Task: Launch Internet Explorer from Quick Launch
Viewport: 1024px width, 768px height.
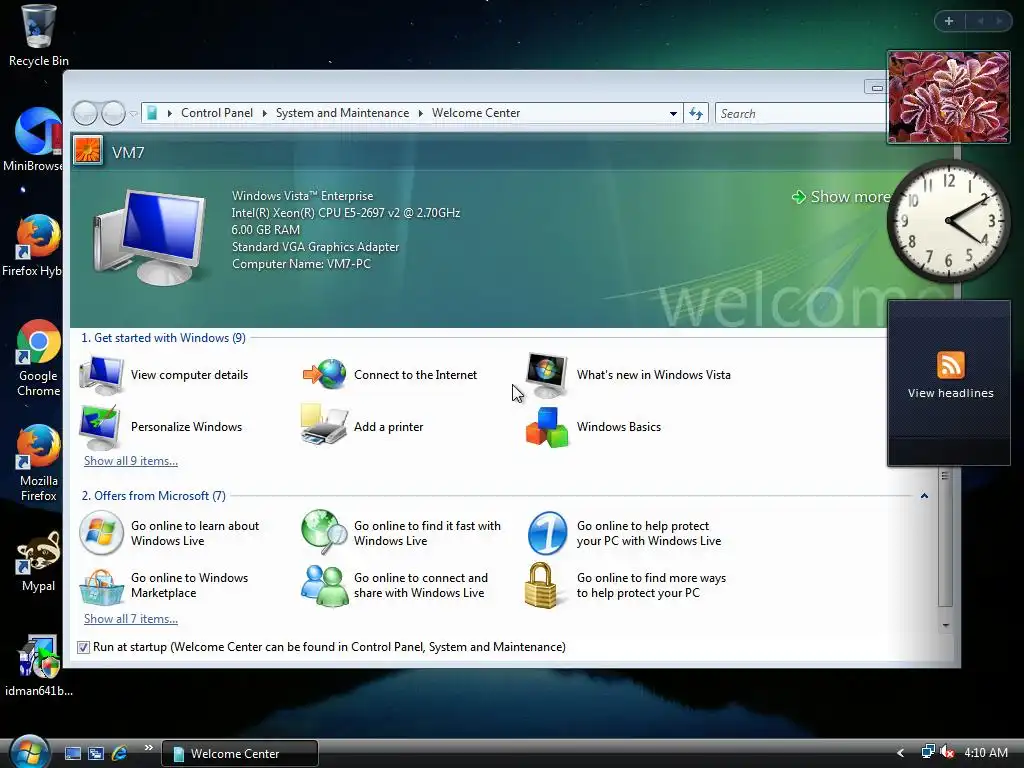Action: click(120, 753)
